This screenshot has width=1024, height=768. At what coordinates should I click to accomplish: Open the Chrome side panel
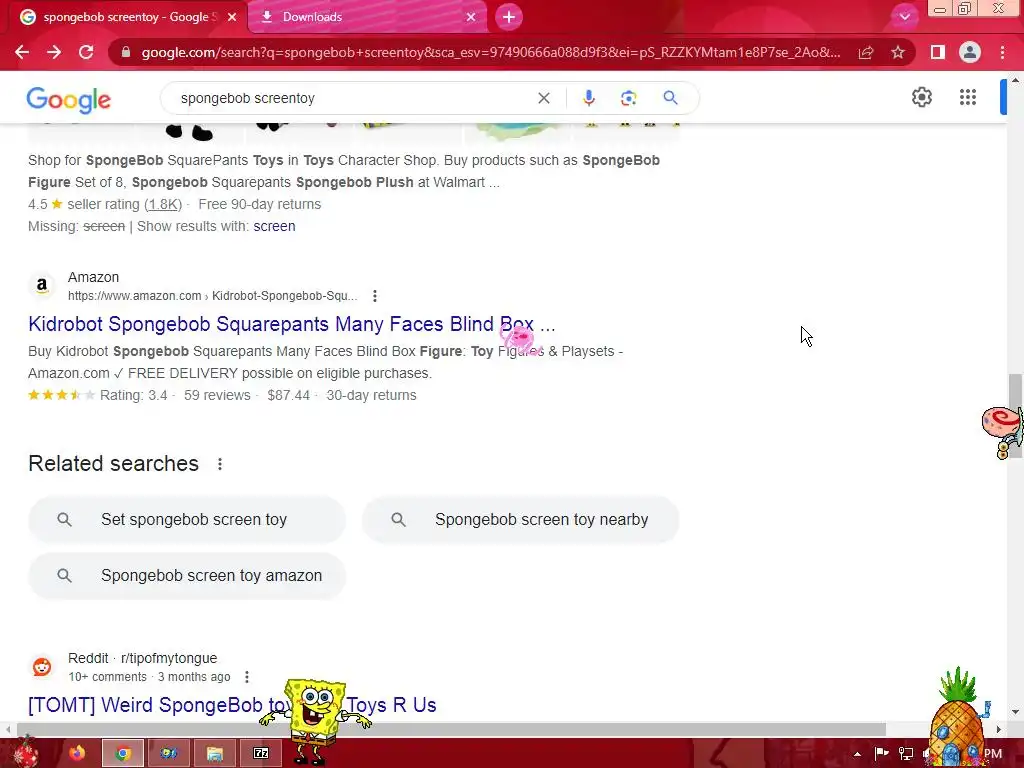pos(937,52)
